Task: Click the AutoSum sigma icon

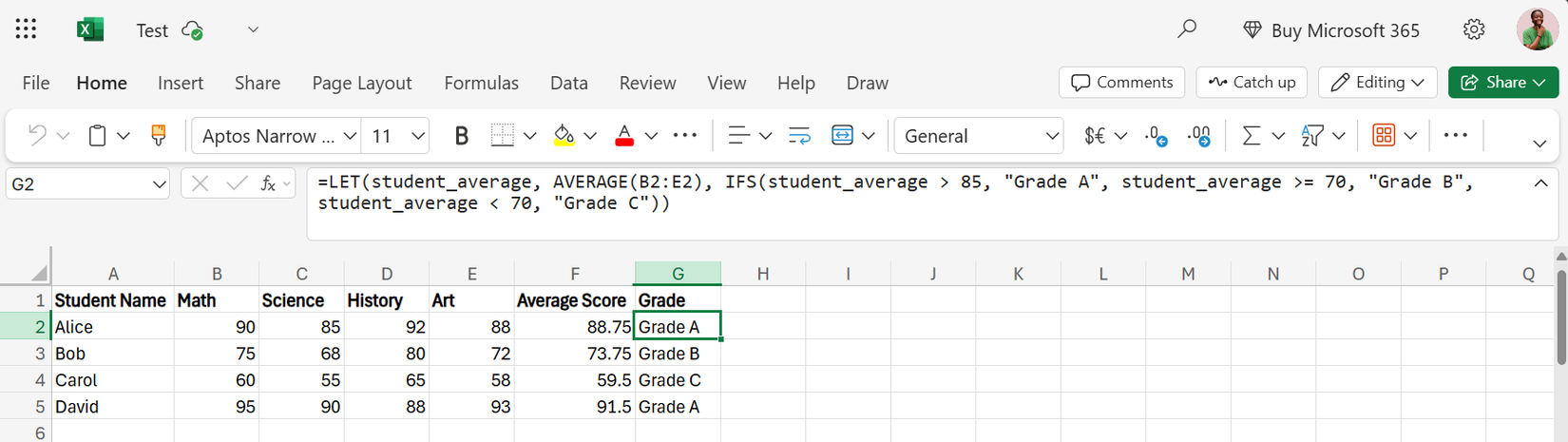Action: [x=1252, y=136]
